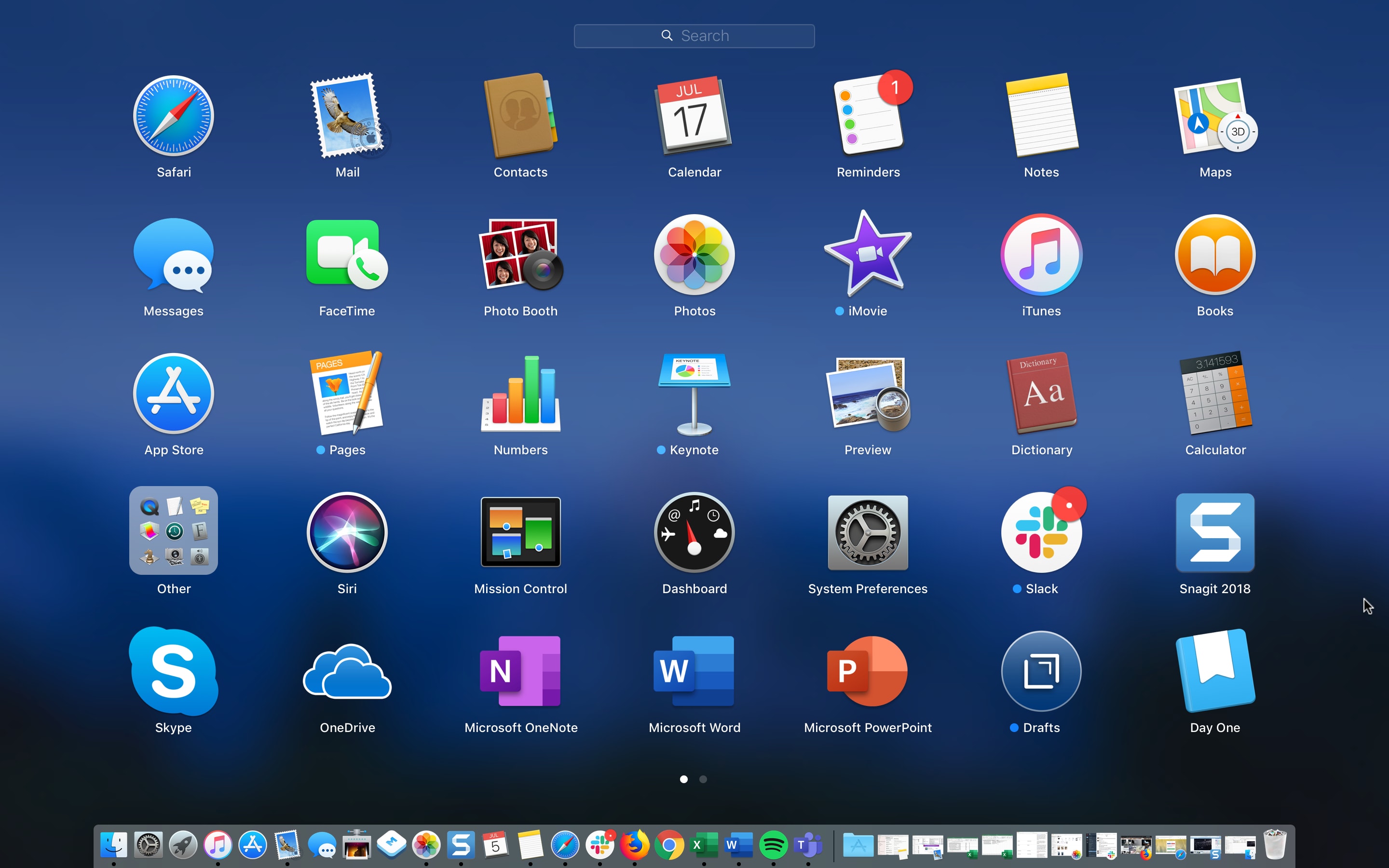Open Microsoft PowerPoint
The height and width of the screenshot is (868, 1389).
(867, 672)
